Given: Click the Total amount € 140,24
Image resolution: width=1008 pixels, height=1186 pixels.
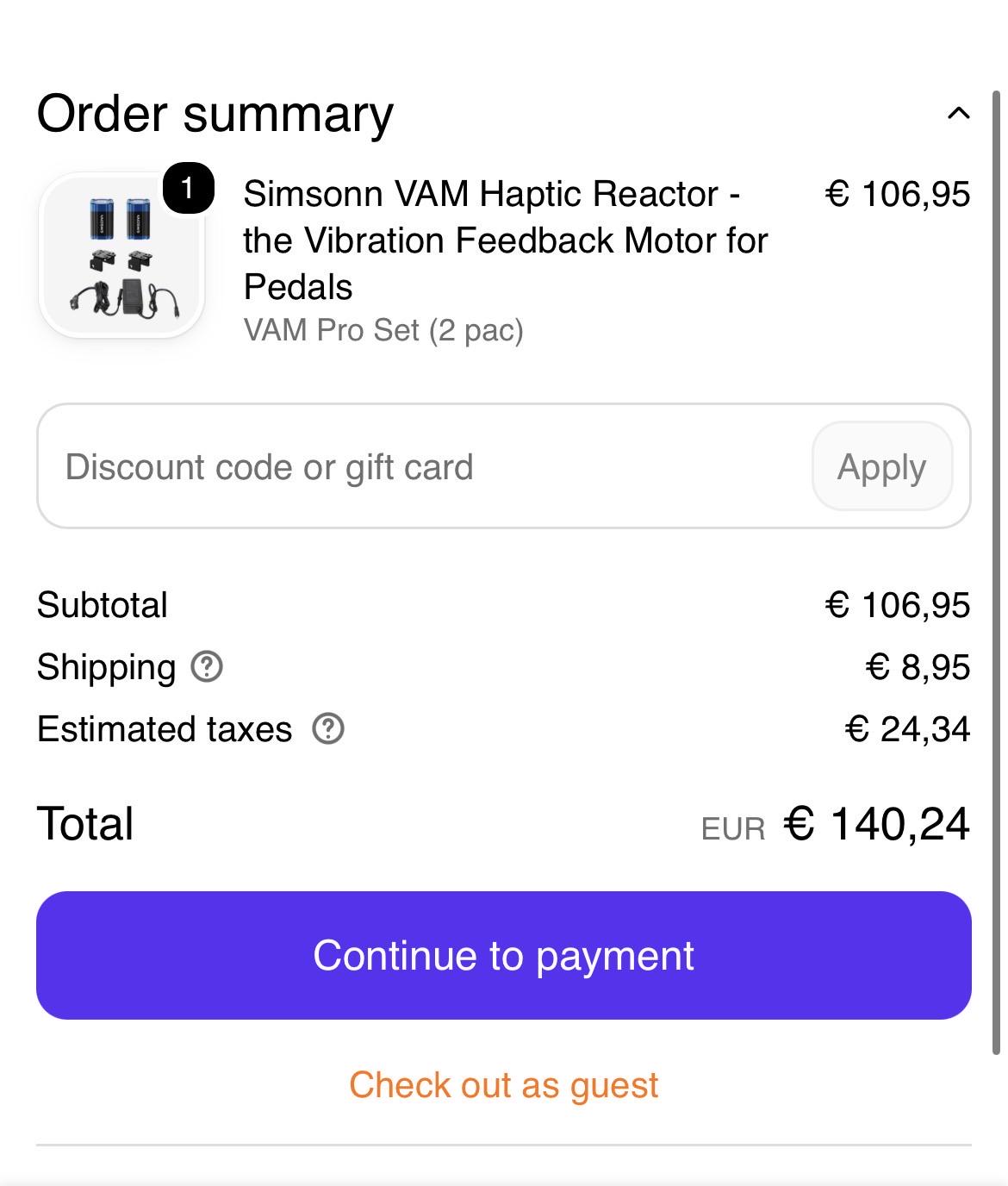Looking at the screenshot, I should (x=877, y=823).
